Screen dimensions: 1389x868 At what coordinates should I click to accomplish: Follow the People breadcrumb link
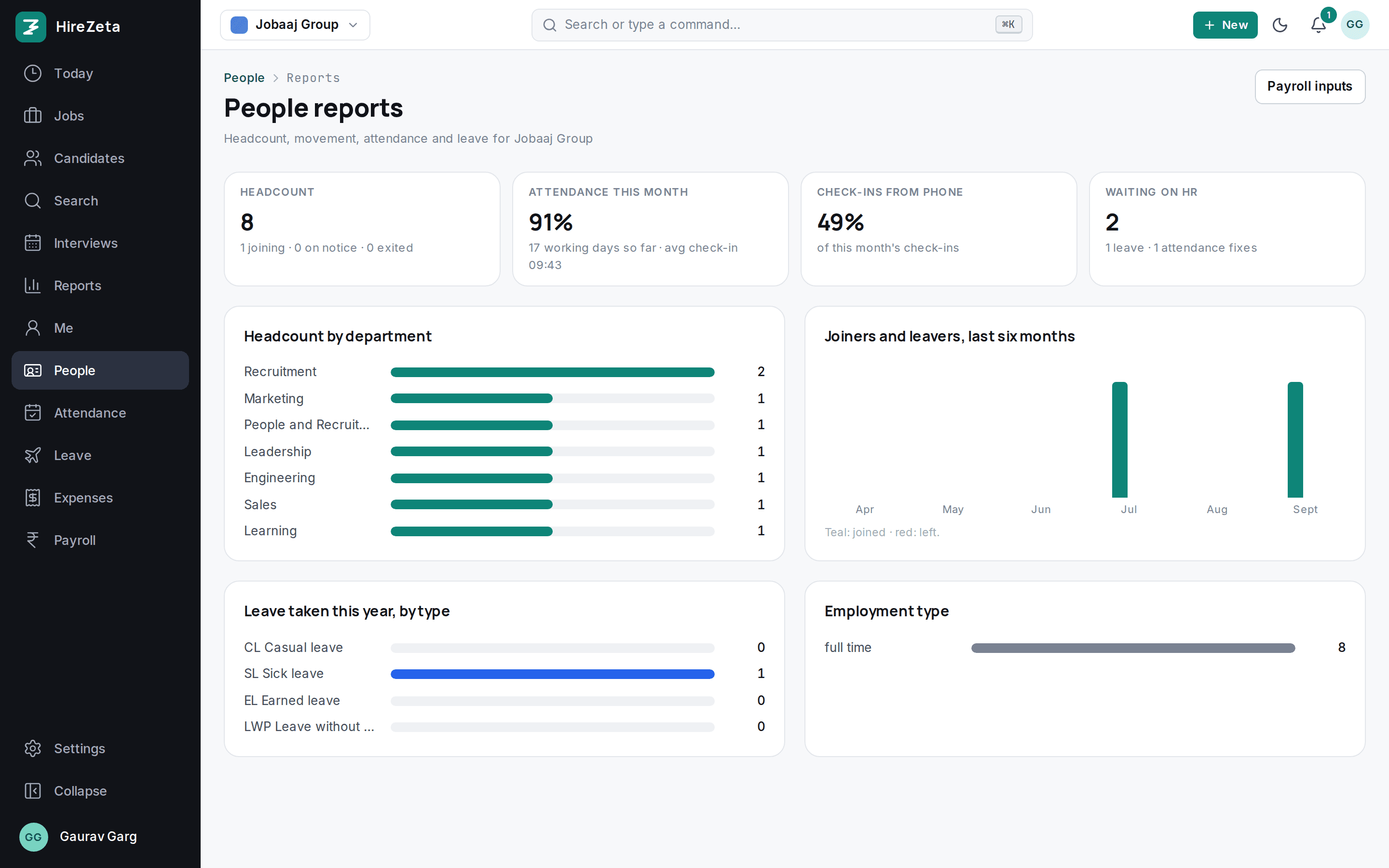[244, 78]
